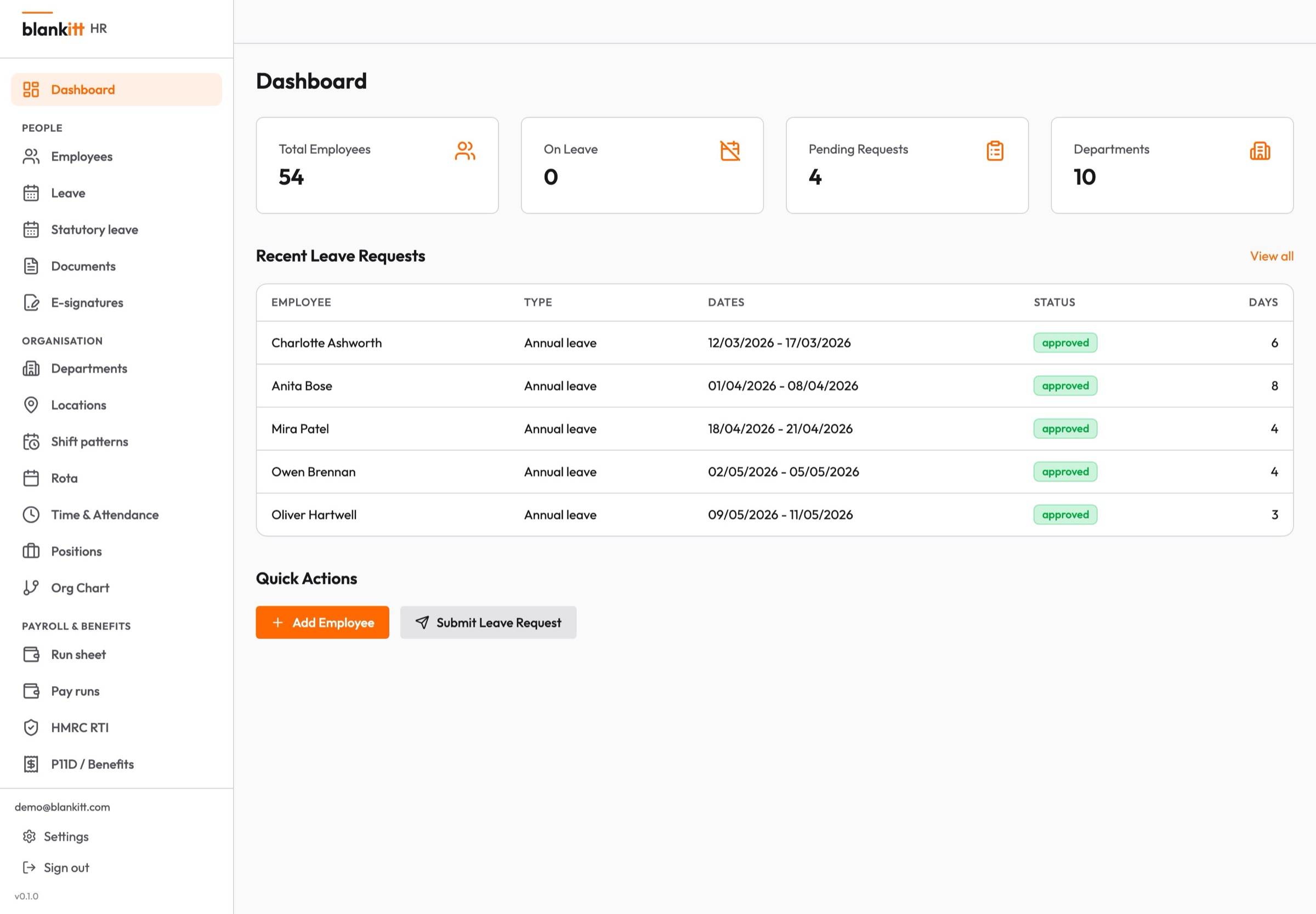Viewport: 1316px width, 914px height.
Task: Click the P11D / Benefits receipt icon
Action: pos(31,764)
